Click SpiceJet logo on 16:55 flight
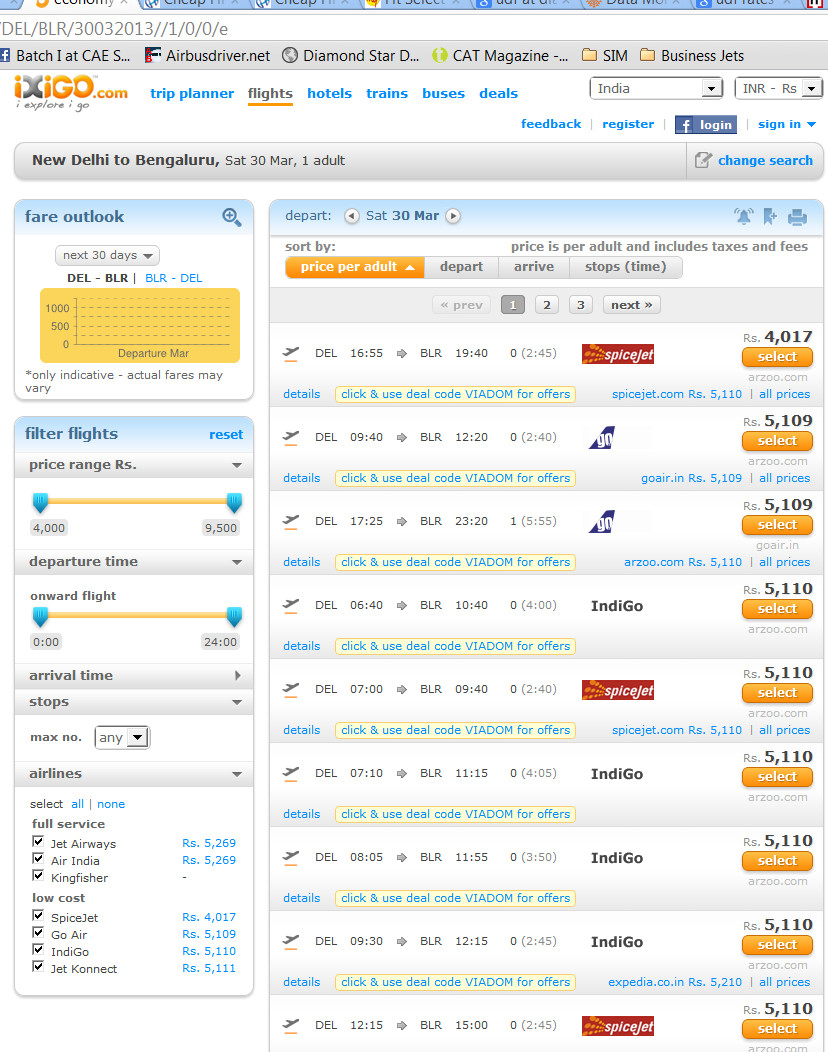 [x=617, y=354]
